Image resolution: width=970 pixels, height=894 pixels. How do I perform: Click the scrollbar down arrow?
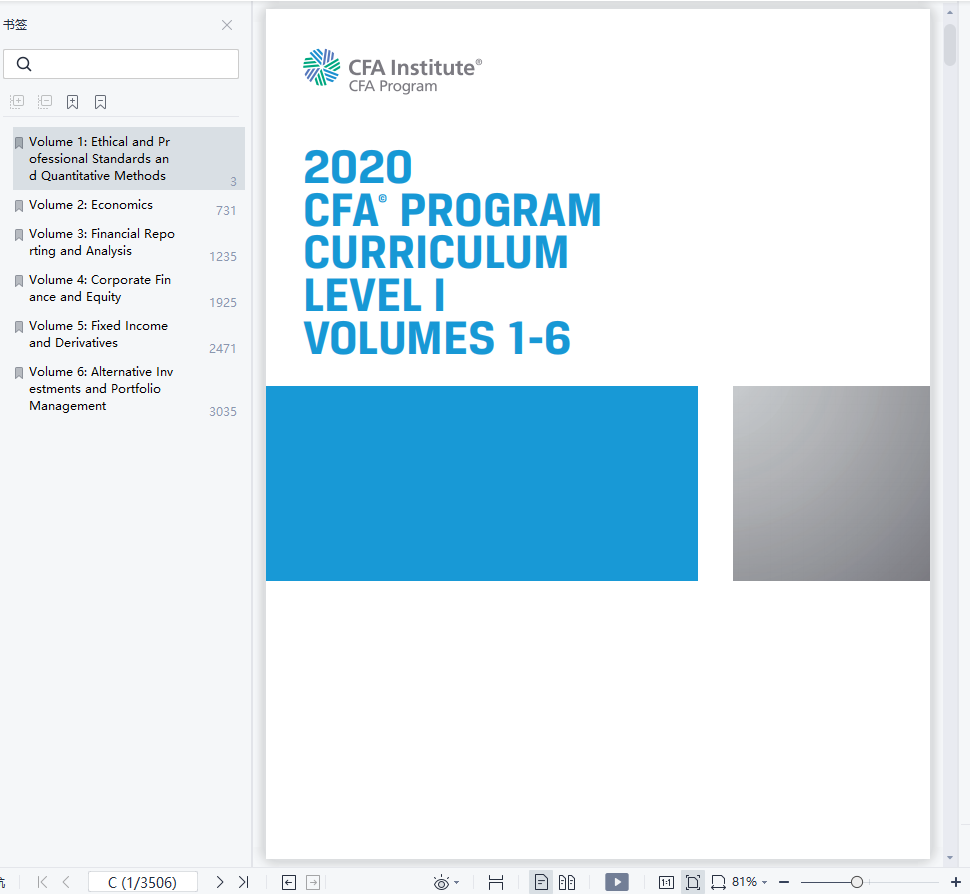(x=950, y=858)
